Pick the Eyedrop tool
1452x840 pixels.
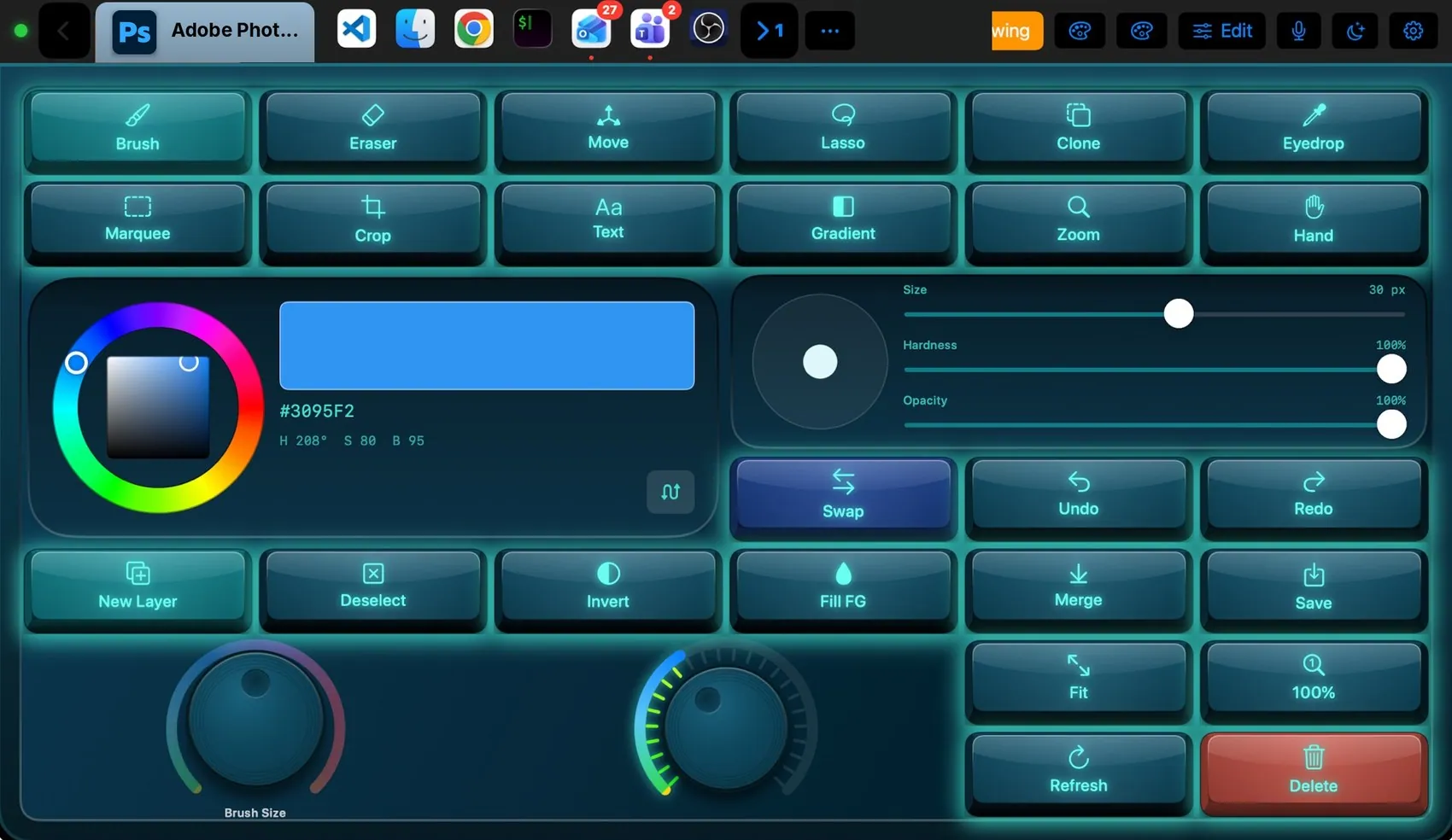pos(1314,129)
